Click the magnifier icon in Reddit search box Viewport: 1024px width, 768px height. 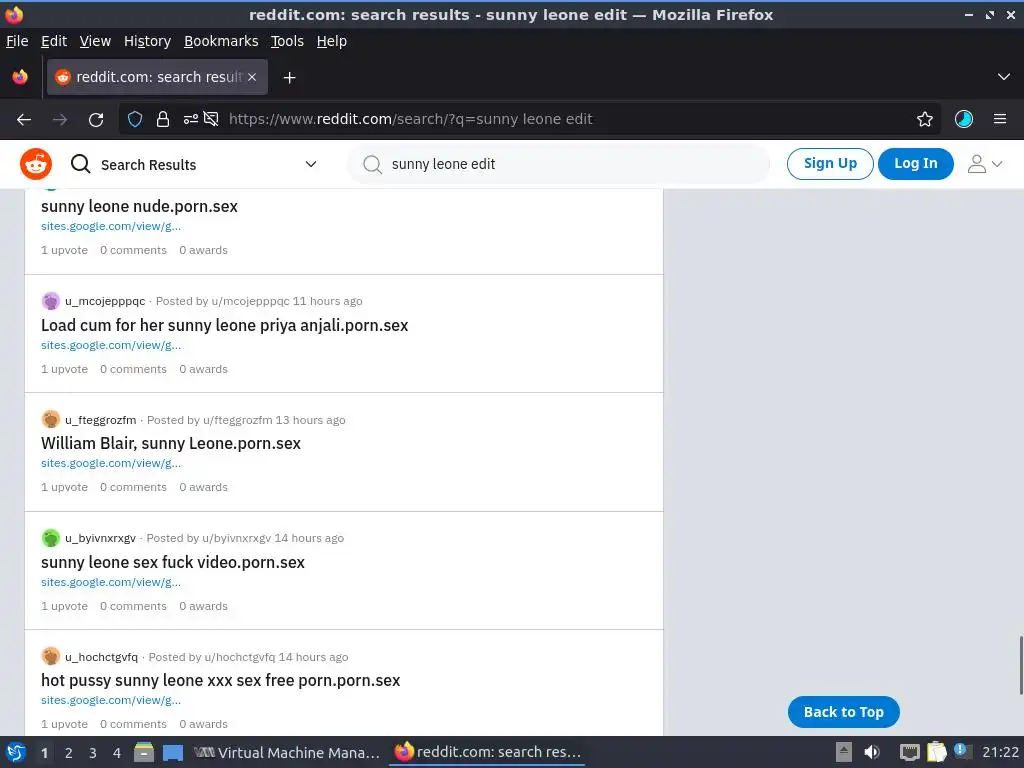pos(372,165)
